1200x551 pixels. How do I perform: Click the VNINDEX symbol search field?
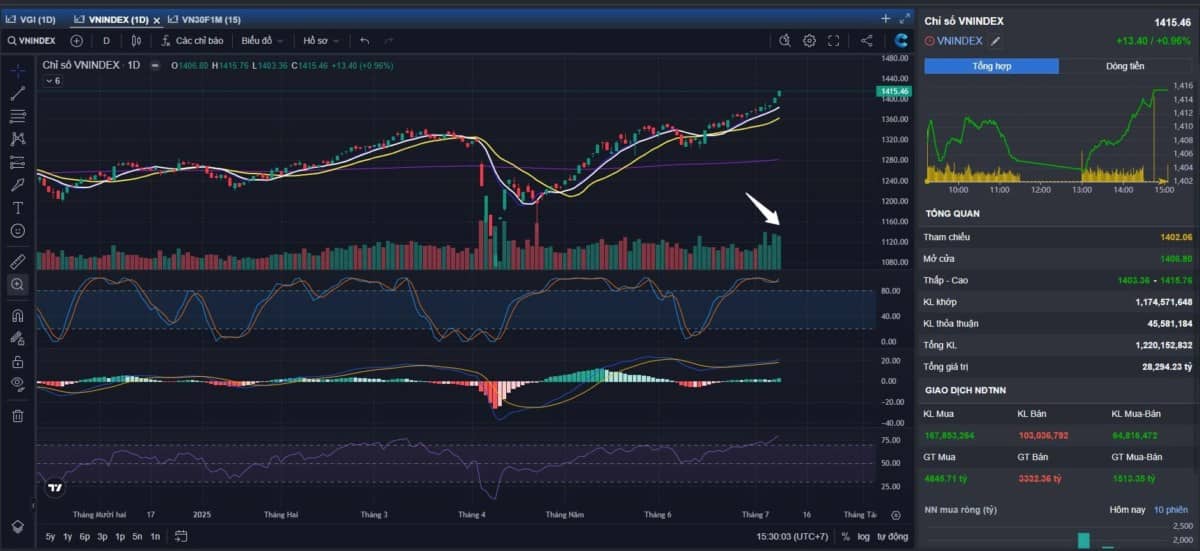(32, 41)
